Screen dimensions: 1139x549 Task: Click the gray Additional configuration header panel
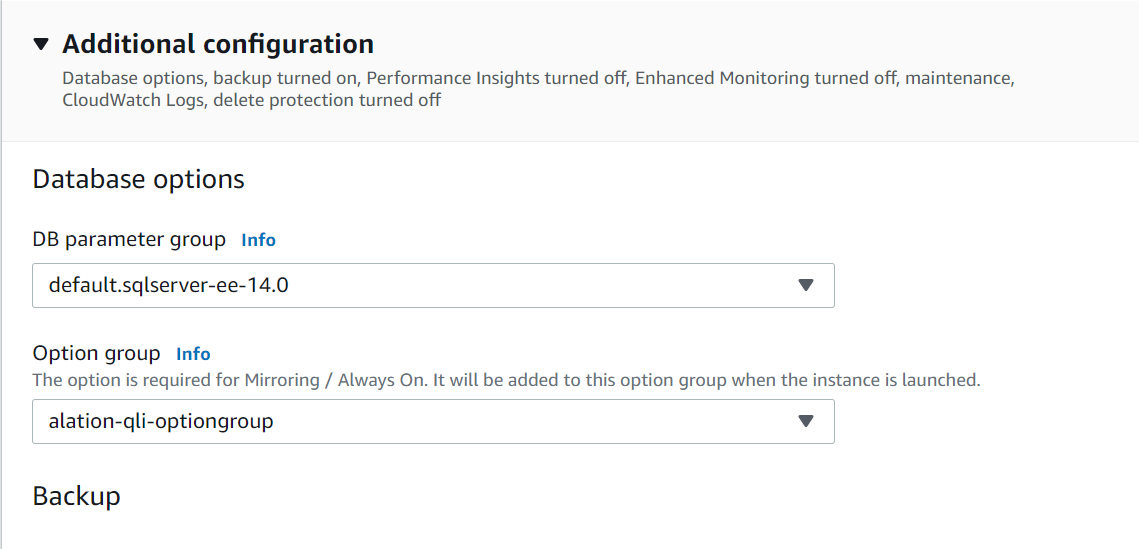(x=570, y=70)
